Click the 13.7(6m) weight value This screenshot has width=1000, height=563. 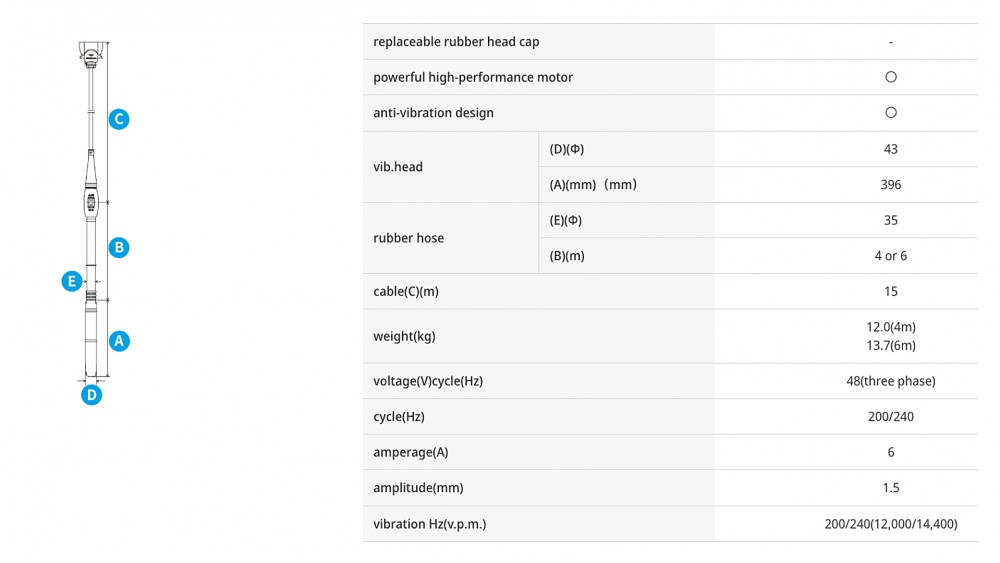pos(891,346)
